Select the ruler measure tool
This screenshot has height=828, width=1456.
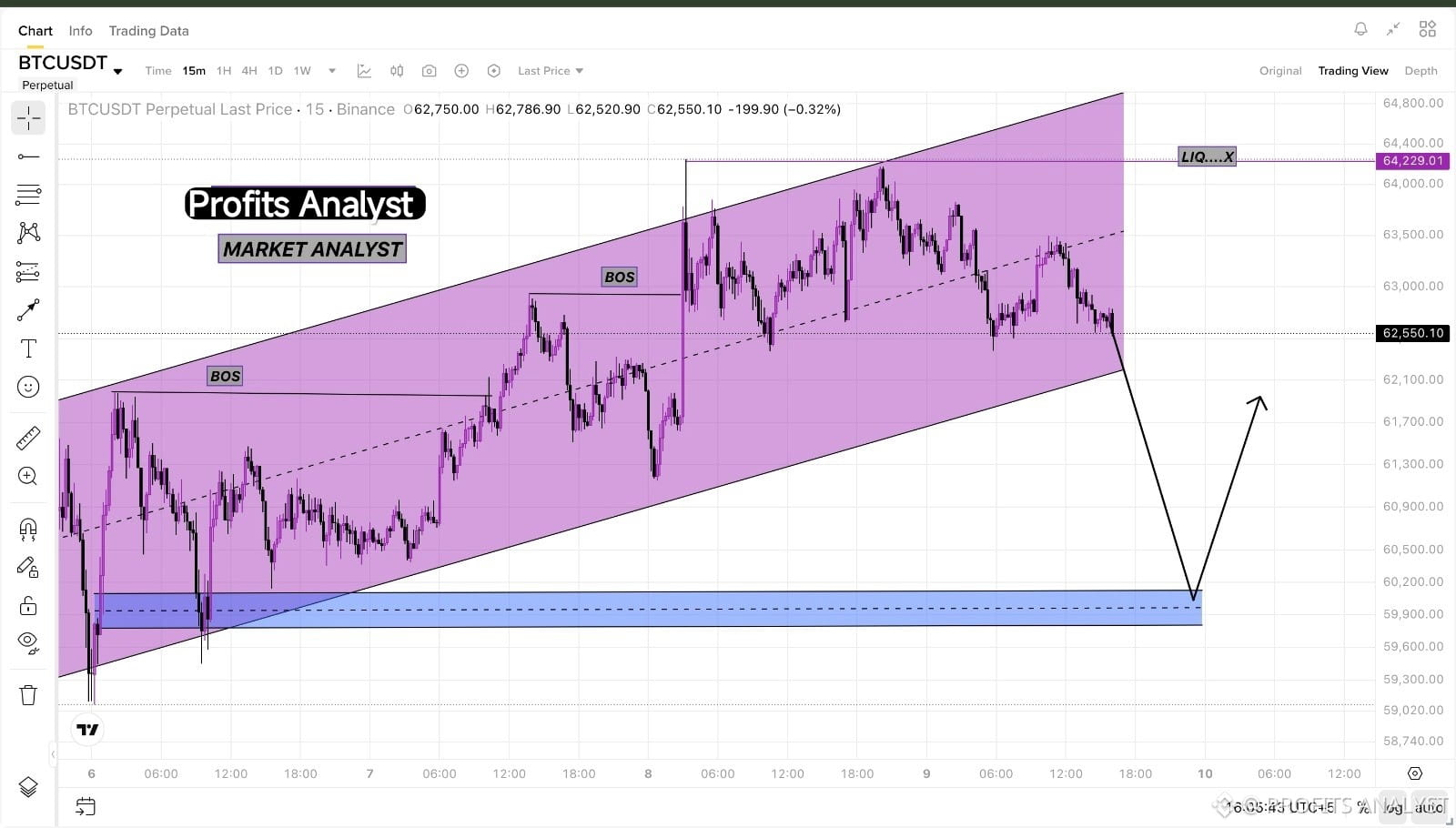coord(28,438)
